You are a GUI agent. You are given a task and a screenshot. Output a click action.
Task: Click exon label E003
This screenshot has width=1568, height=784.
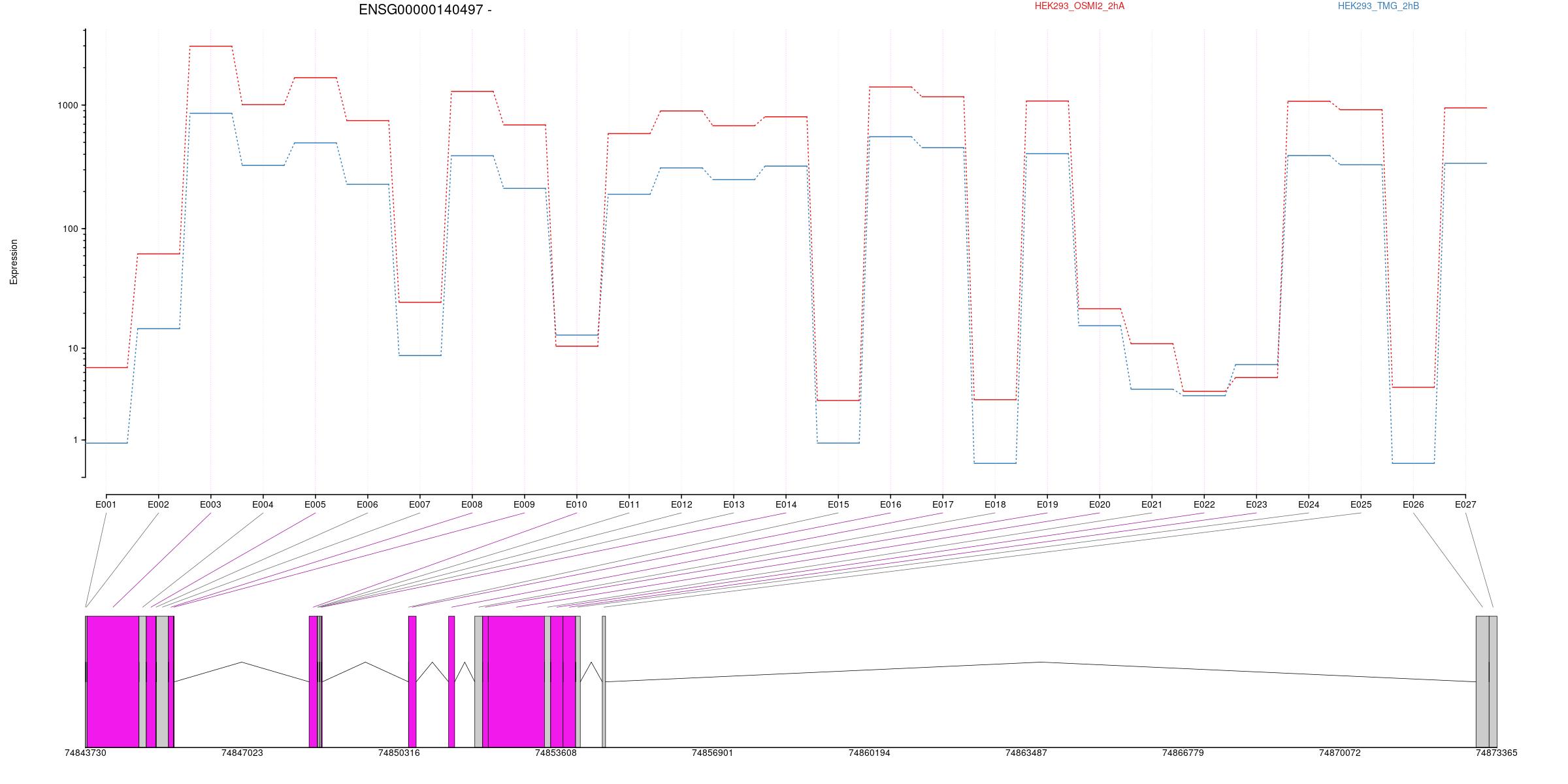(210, 504)
